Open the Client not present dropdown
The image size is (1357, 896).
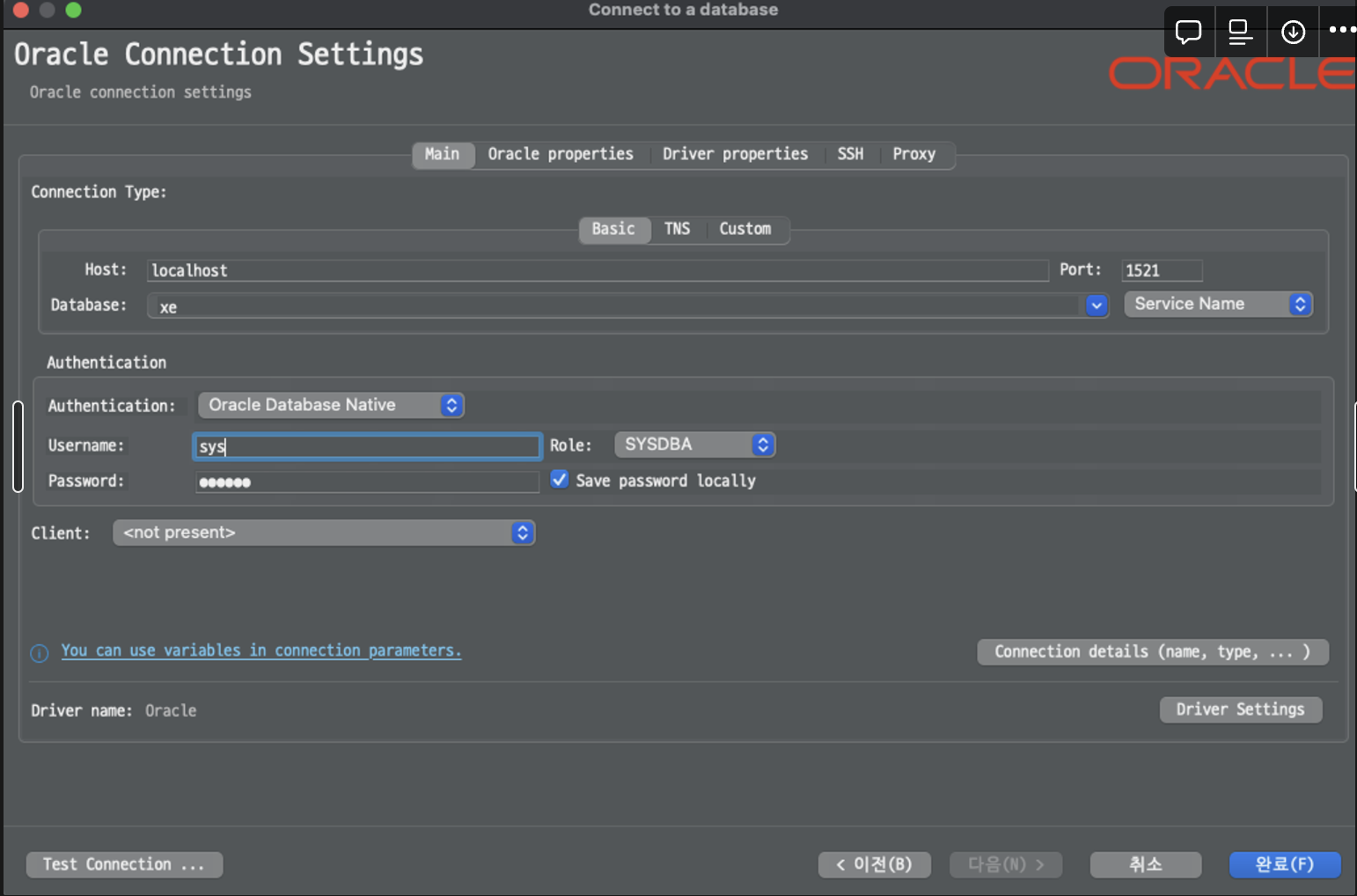click(x=324, y=532)
